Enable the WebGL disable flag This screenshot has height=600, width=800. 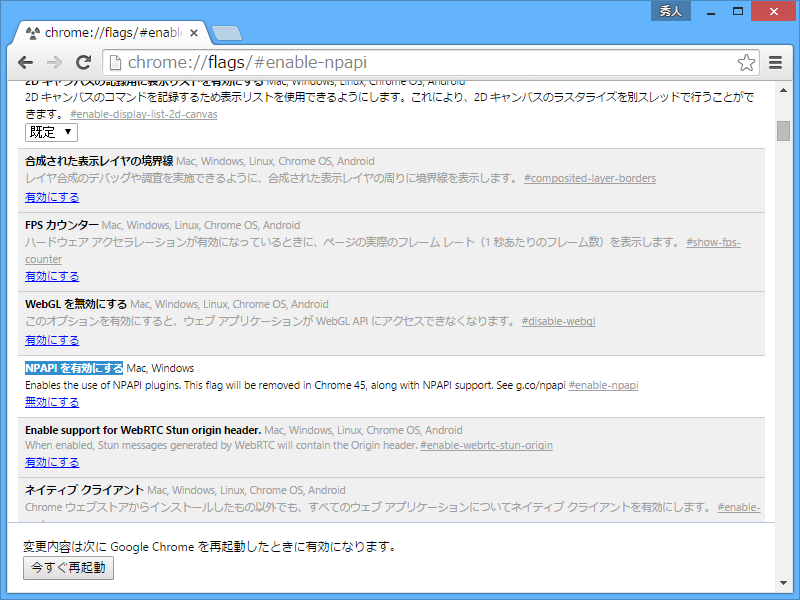(x=51, y=339)
